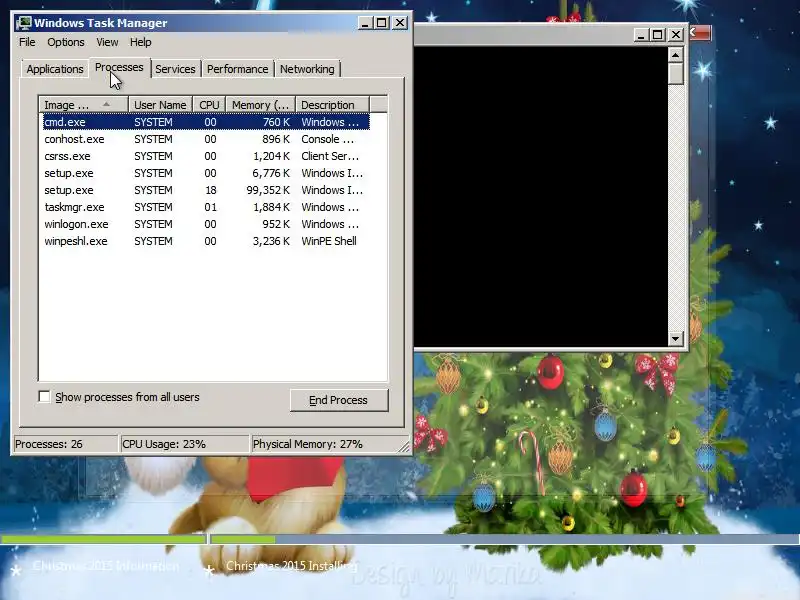
Task: Click the 18 CPU value for setup.exe
Action: click(211, 190)
